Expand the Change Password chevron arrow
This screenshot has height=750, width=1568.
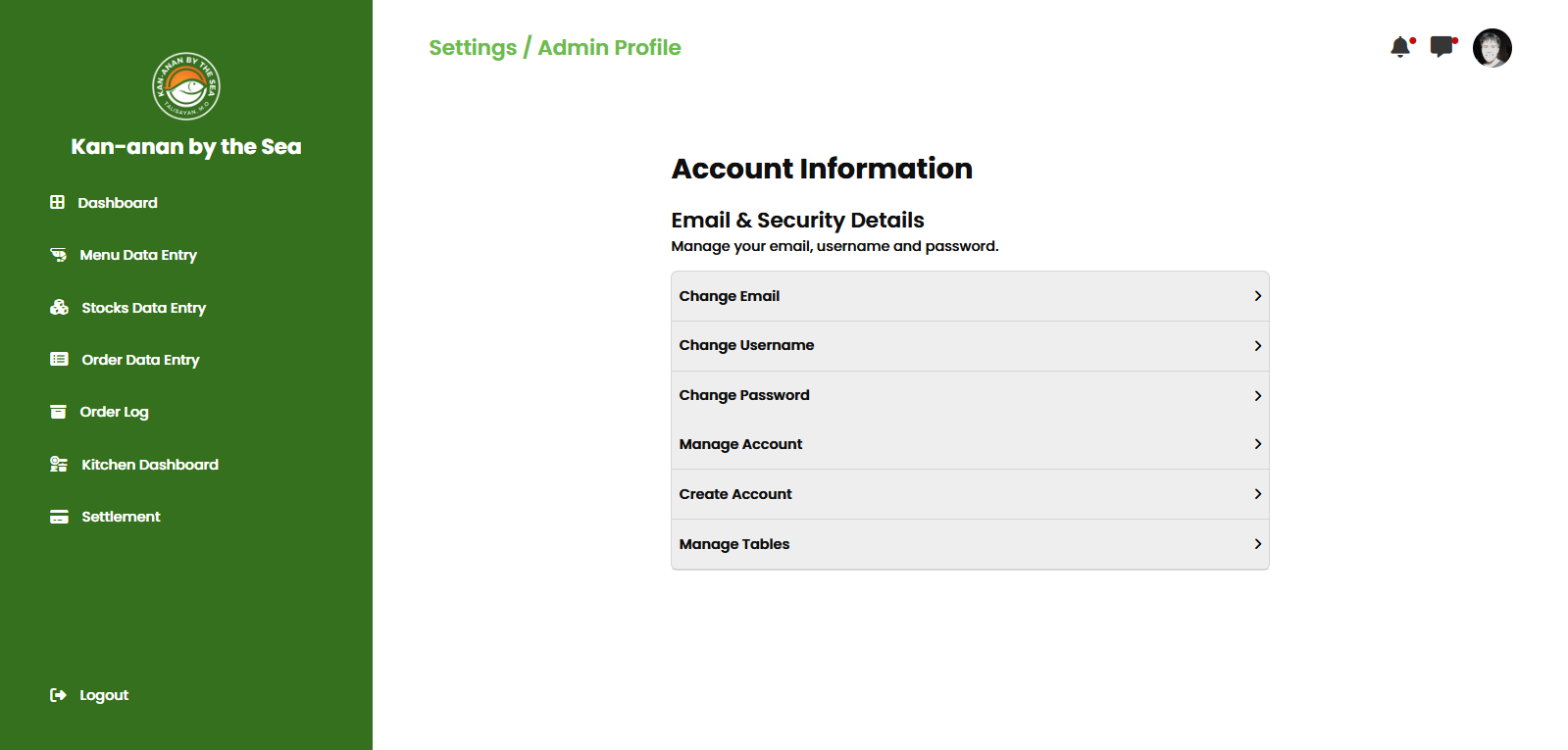(1257, 396)
